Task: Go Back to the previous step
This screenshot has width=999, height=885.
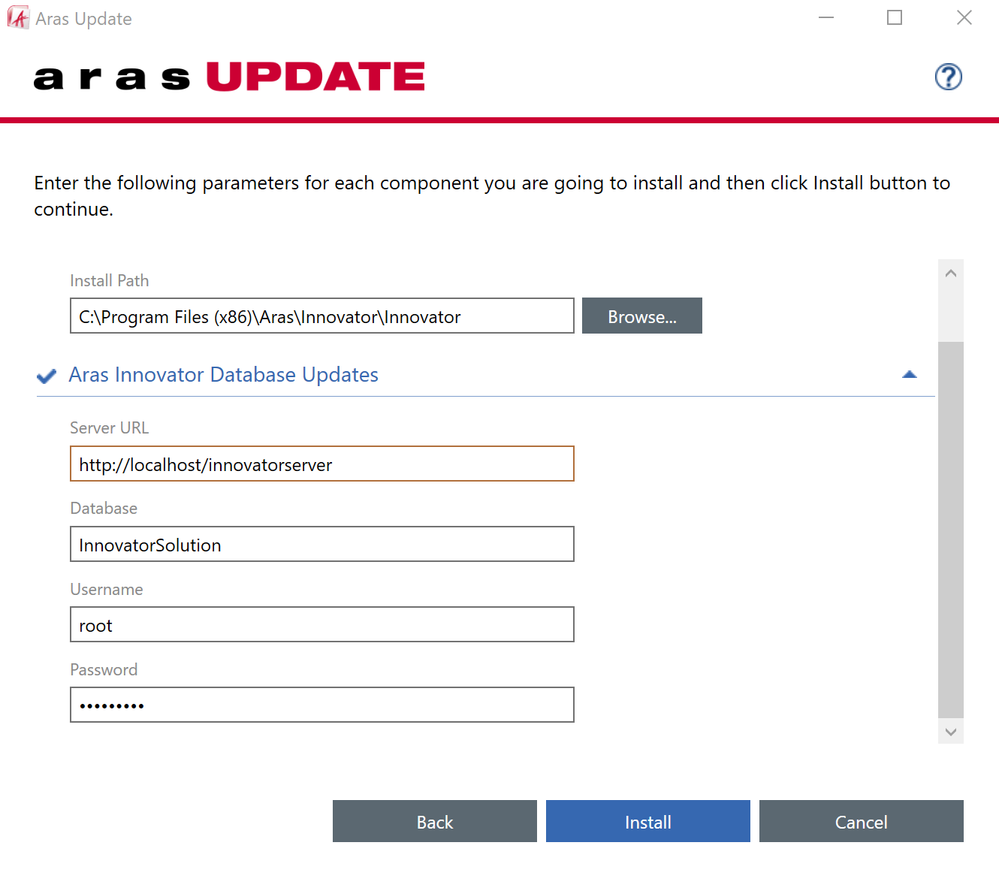Action: click(434, 822)
